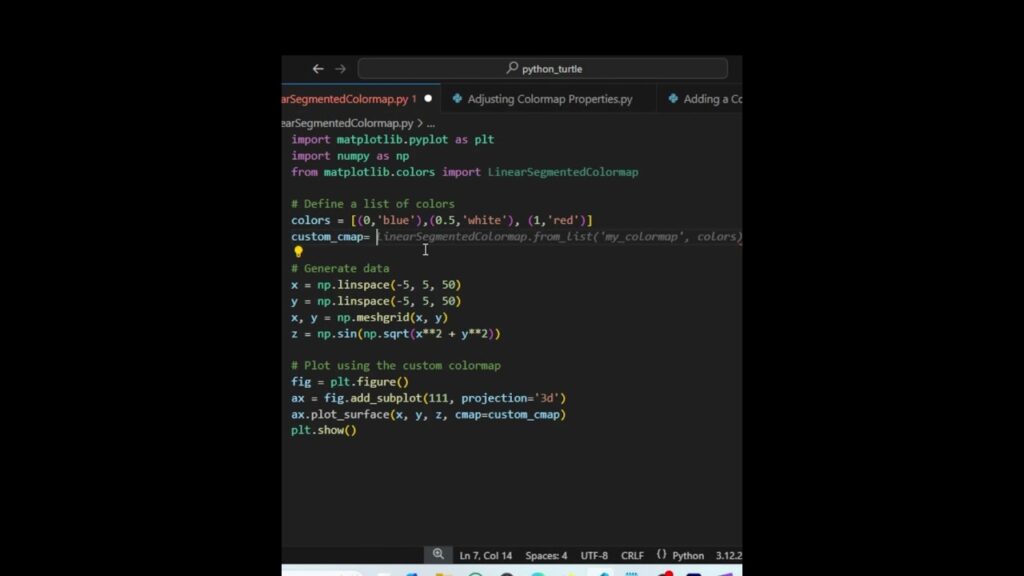Screen dimensions: 1024x576
Task: Open 'Spaces: 4' indentation setting
Action: tap(546, 556)
